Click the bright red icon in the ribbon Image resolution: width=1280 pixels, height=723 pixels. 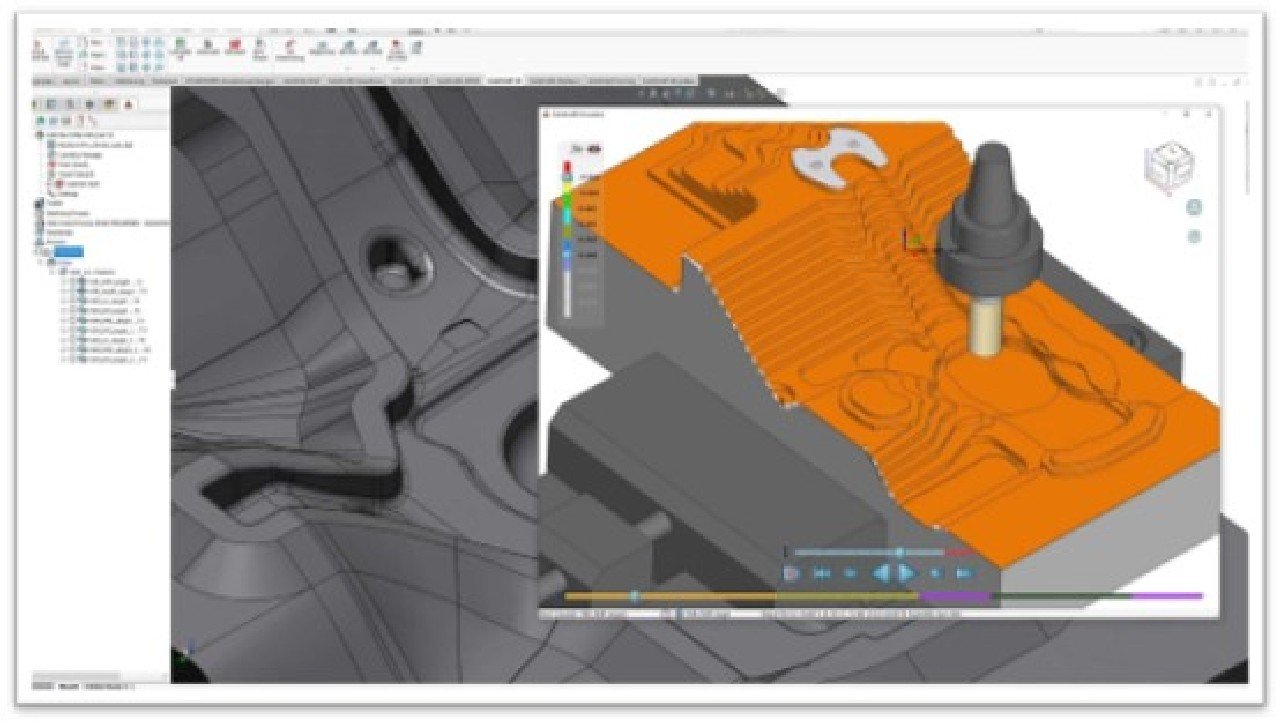tap(237, 46)
